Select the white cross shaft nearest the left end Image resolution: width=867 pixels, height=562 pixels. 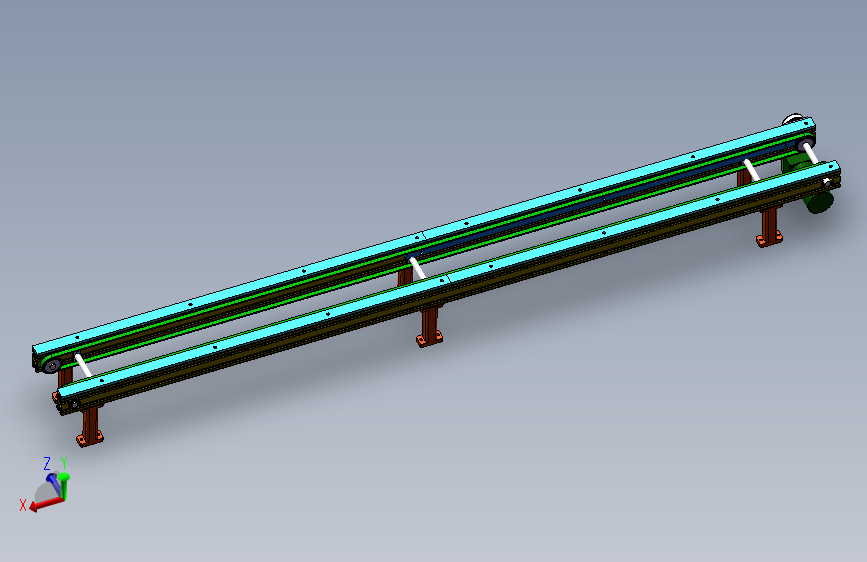[x=83, y=366]
